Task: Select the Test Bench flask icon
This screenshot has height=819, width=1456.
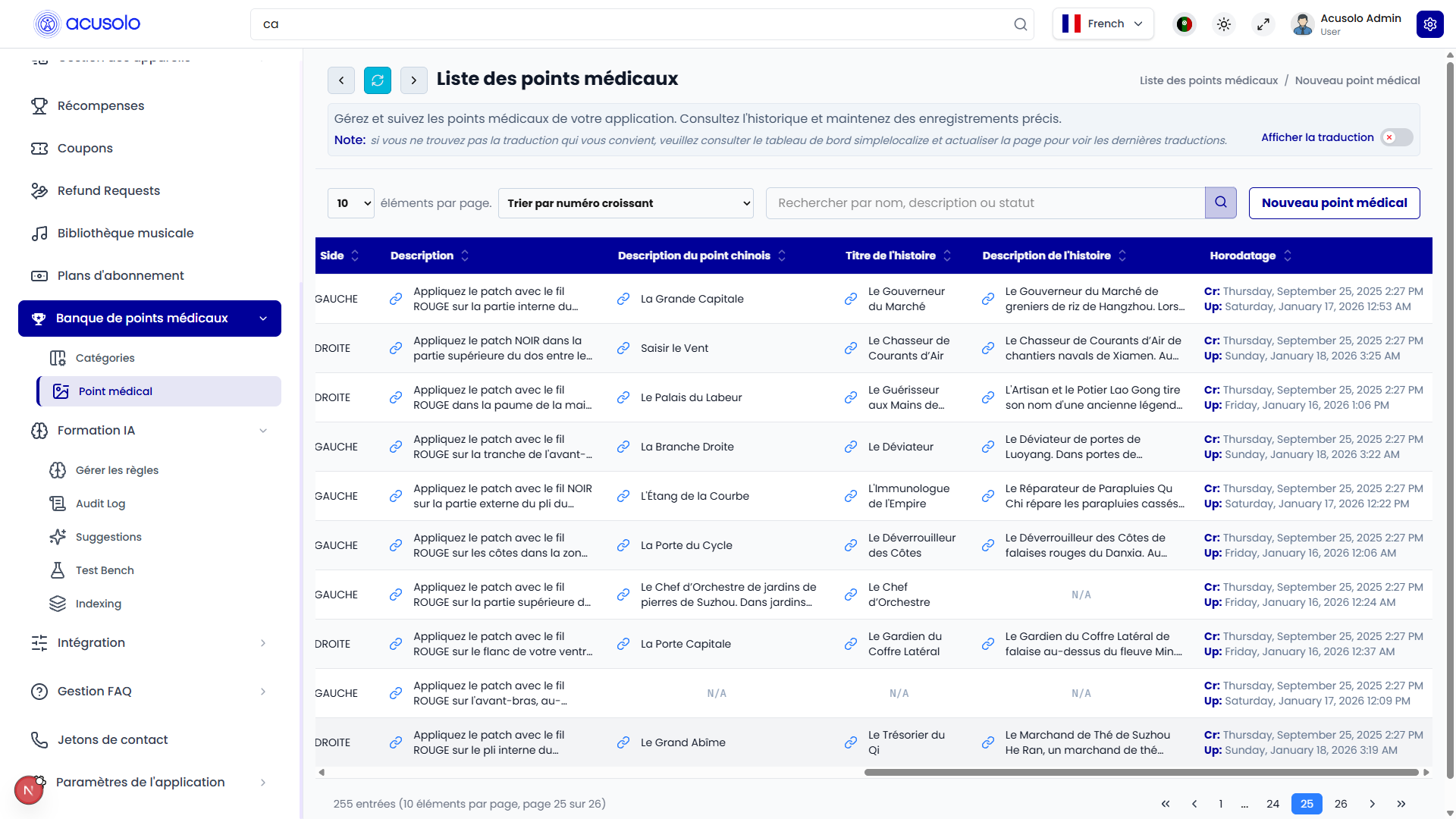Action: pos(58,570)
